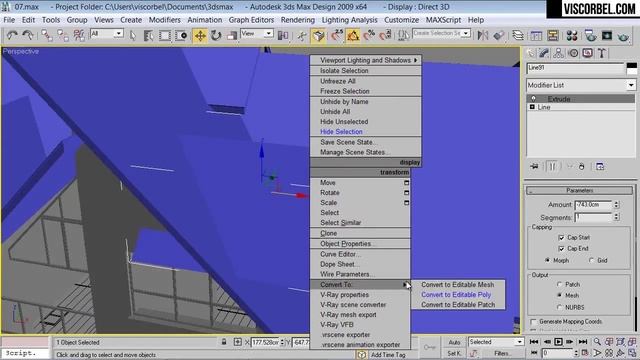The image size is (640, 360).
Task: Toggle the Window/Crossing selection icon
Action: (x=181, y=36)
